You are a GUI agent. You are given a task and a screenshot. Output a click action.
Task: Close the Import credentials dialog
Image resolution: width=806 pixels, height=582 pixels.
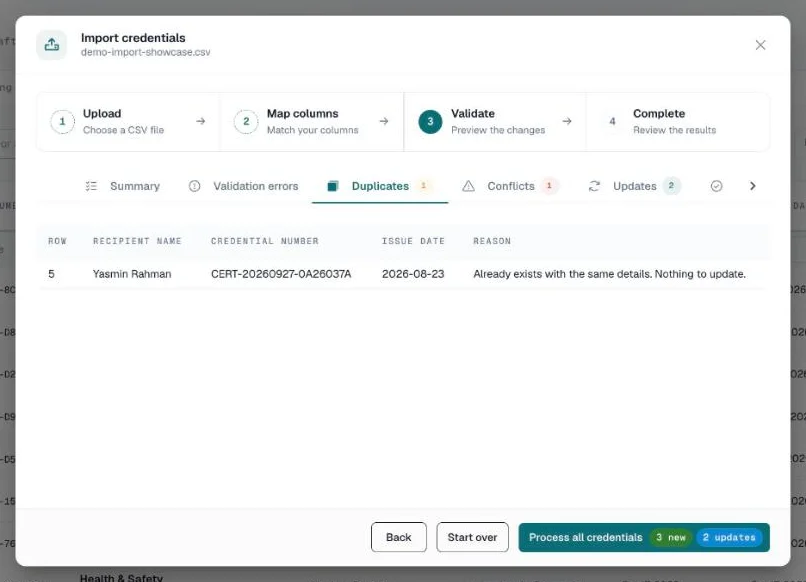760,45
